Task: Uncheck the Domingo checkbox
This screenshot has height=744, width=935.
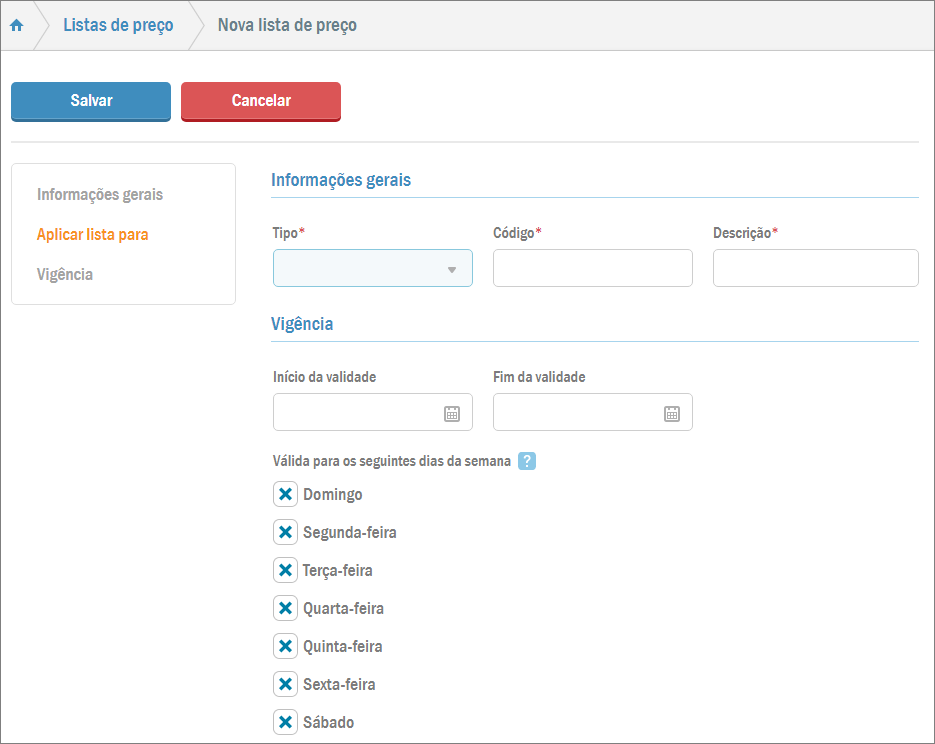Action: pyautogui.click(x=285, y=494)
